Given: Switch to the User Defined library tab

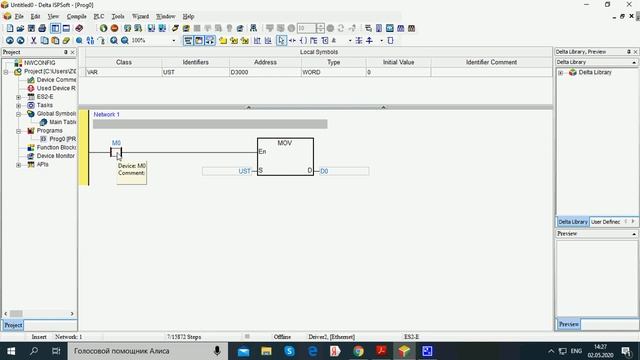Looking at the screenshot, I should [605, 222].
